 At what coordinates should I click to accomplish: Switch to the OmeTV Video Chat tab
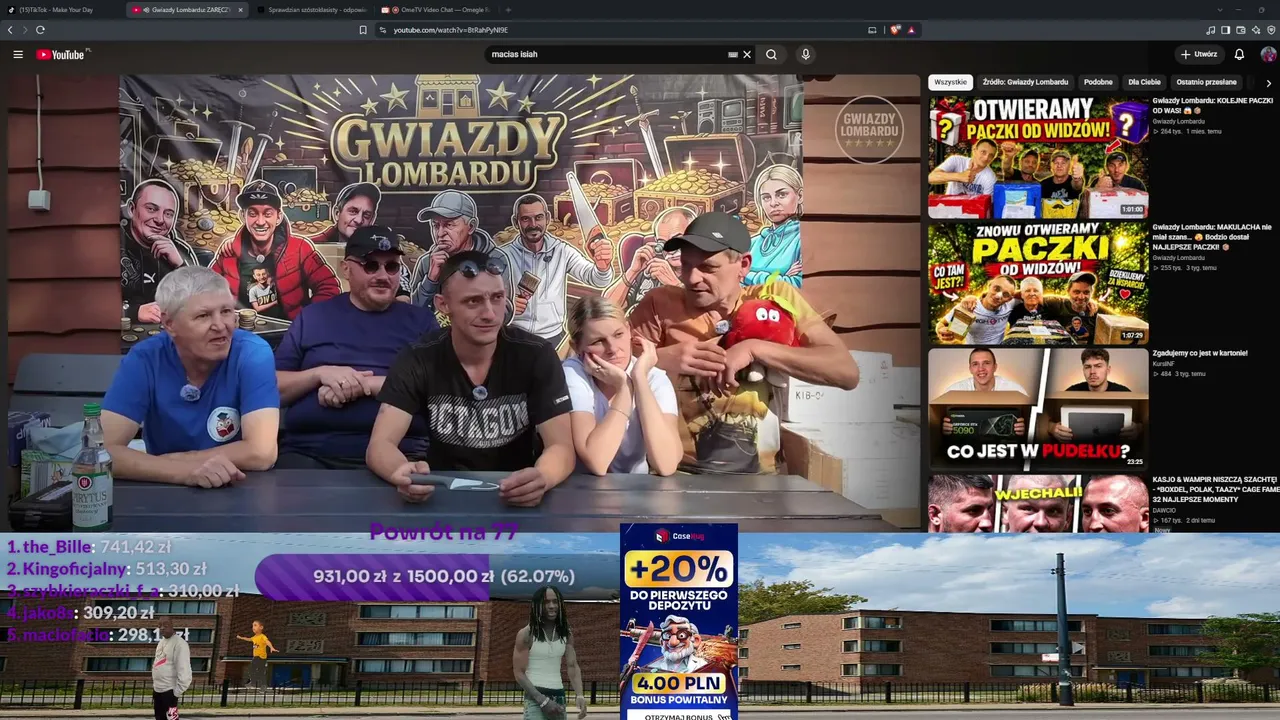437,10
